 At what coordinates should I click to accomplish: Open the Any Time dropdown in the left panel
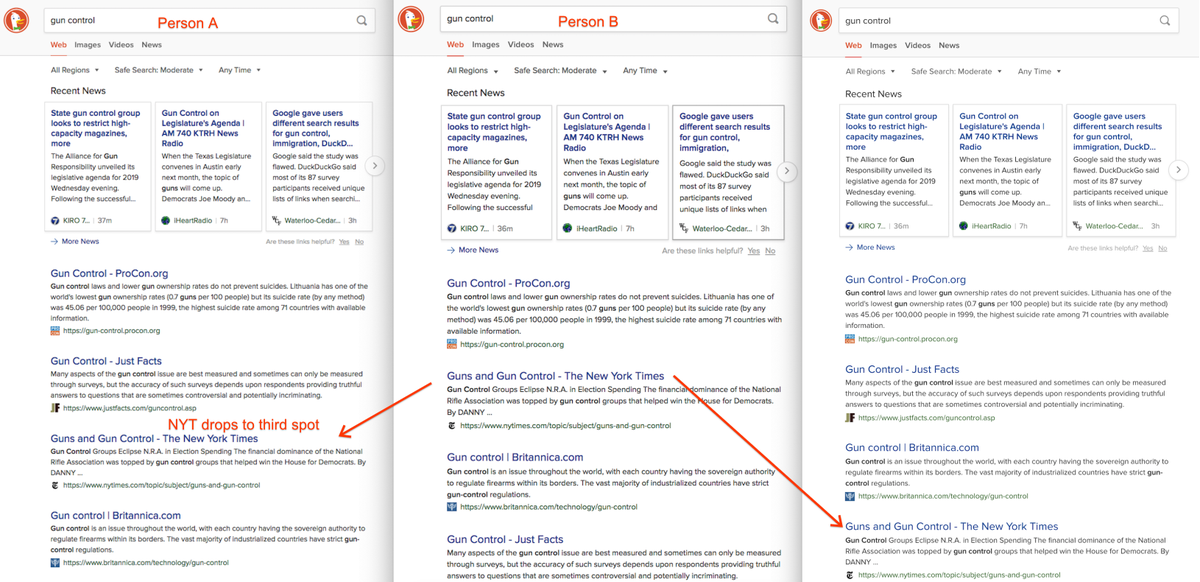click(x=239, y=70)
